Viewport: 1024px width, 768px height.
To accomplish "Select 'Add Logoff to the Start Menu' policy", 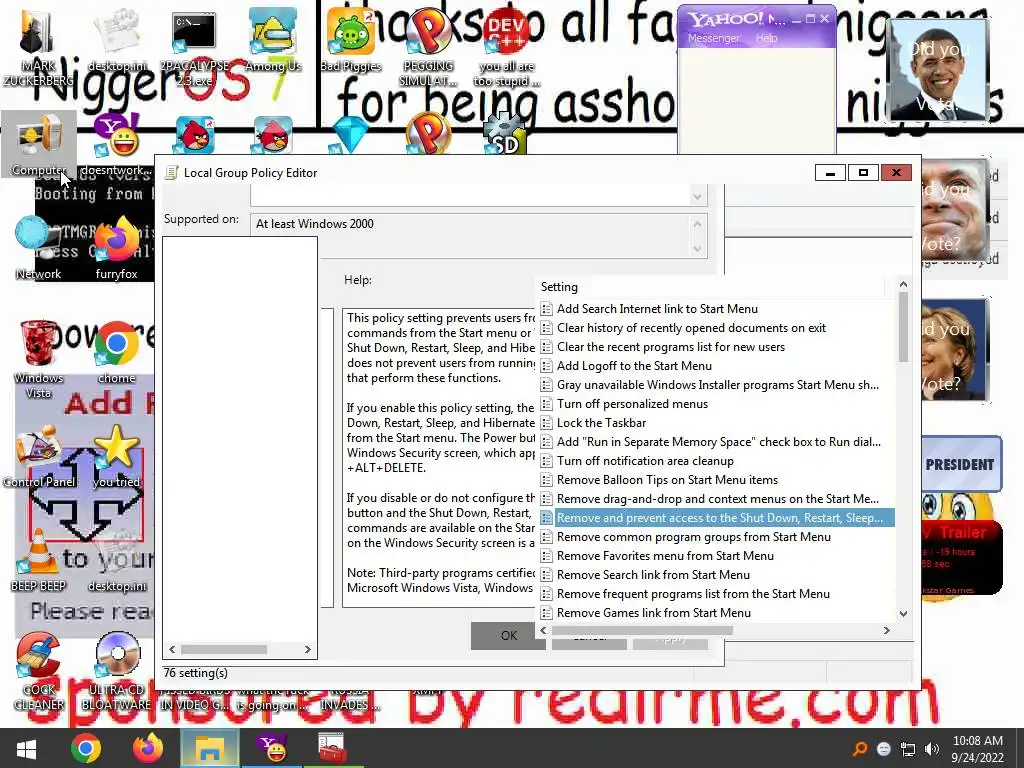I will pos(634,366).
